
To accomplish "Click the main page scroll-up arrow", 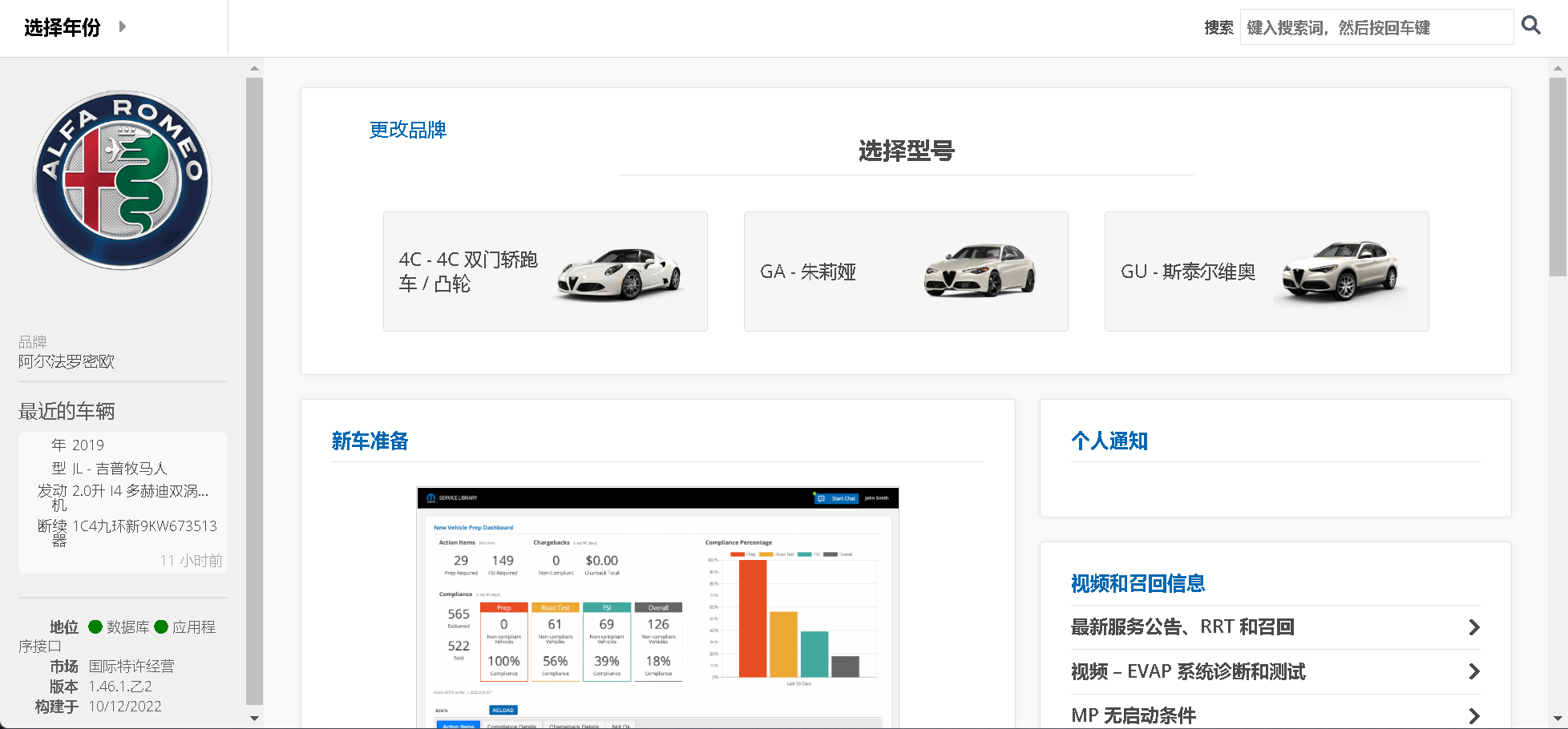I will pyautogui.click(x=1558, y=69).
